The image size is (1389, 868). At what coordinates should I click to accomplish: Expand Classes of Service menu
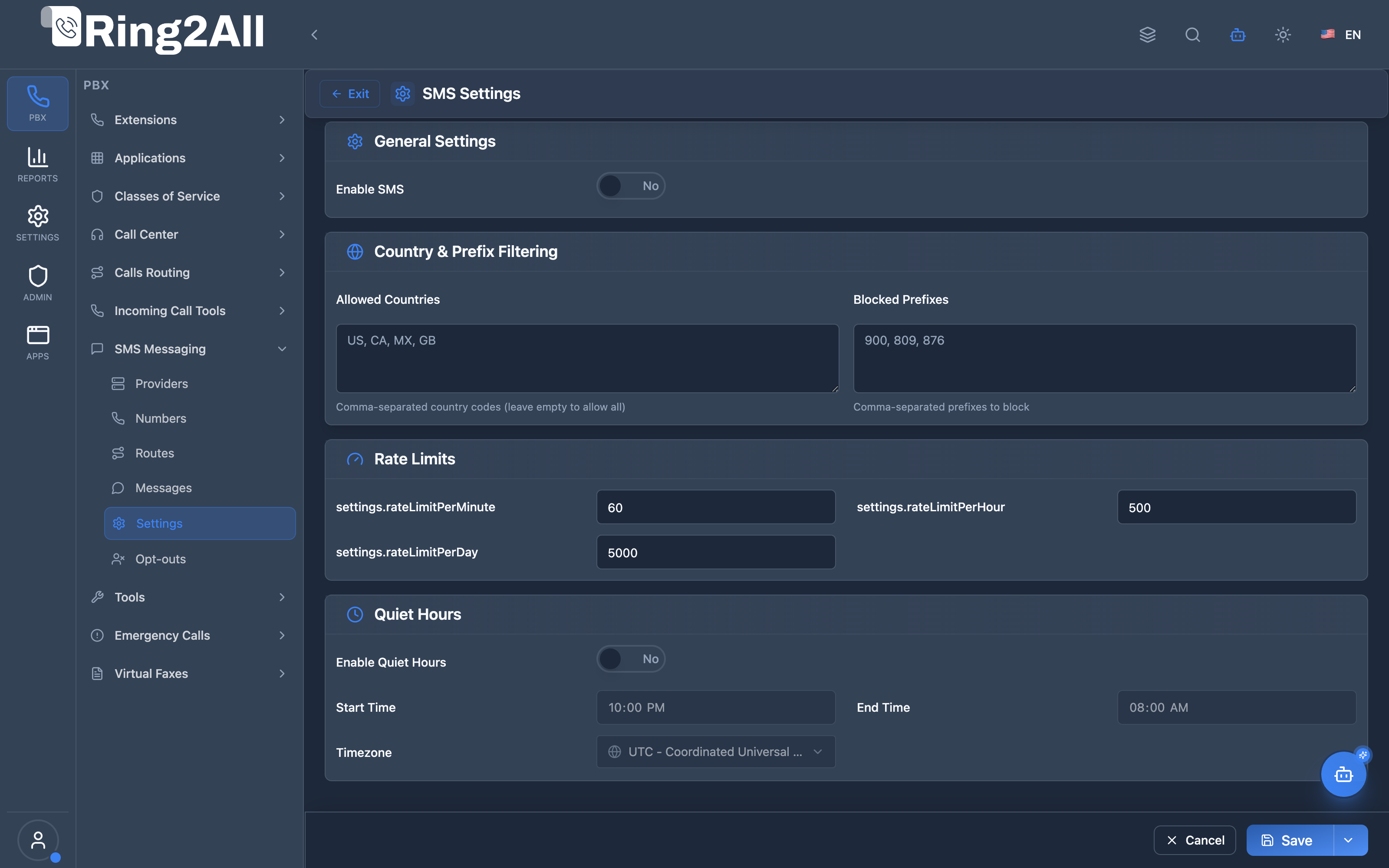pos(189,196)
